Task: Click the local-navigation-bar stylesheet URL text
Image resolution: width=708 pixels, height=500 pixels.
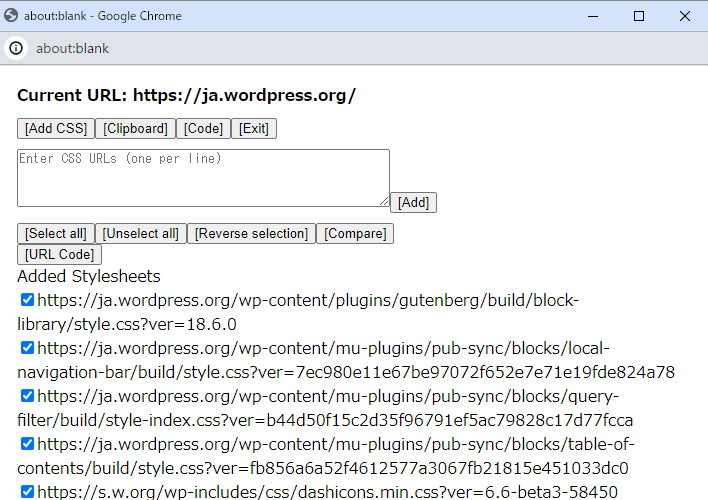Action: click(346, 360)
